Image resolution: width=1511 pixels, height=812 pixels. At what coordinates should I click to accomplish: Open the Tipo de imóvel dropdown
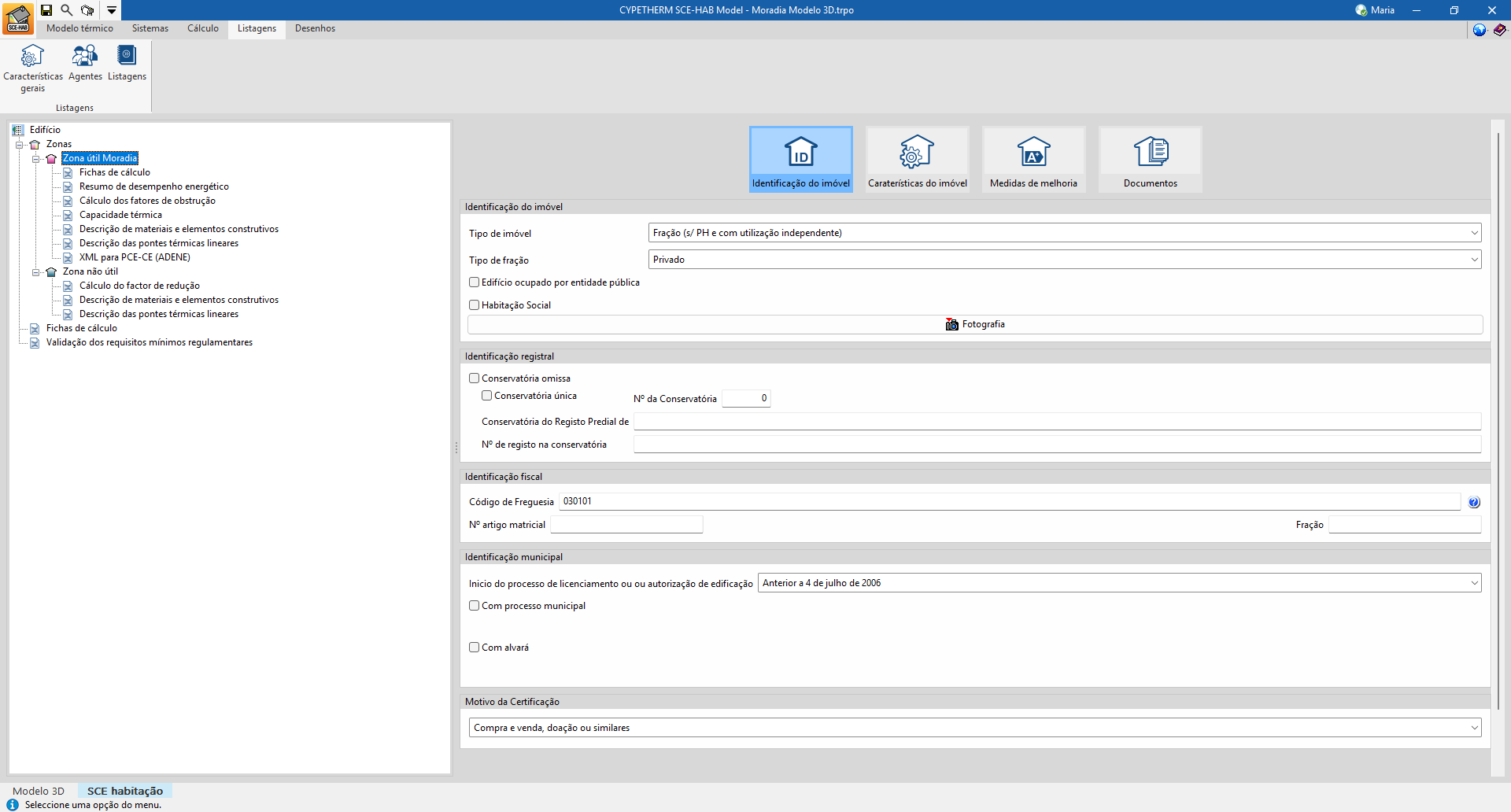1065,233
